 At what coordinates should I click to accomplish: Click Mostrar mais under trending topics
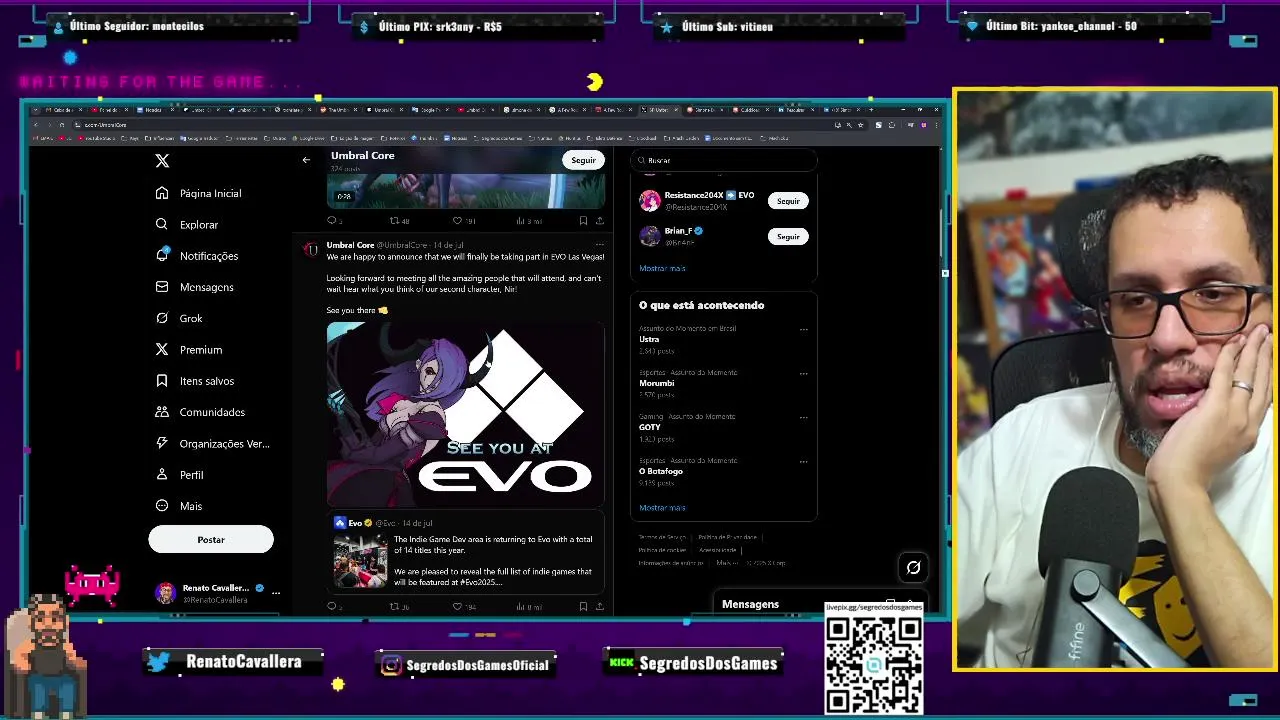pyautogui.click(x=662, y=507)
